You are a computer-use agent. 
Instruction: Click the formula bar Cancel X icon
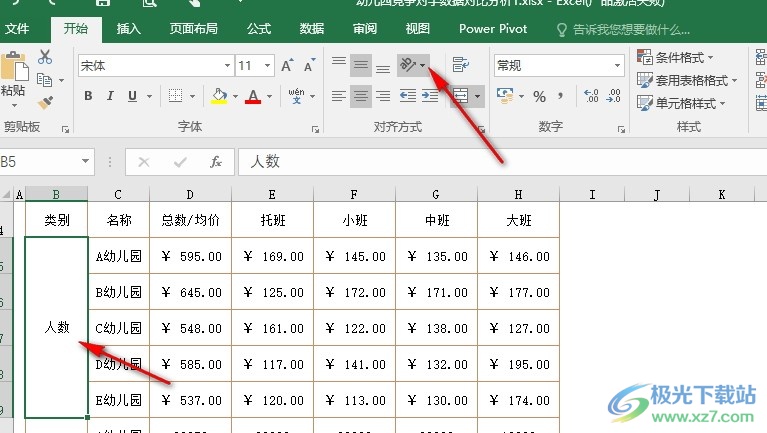coord(144,162)
